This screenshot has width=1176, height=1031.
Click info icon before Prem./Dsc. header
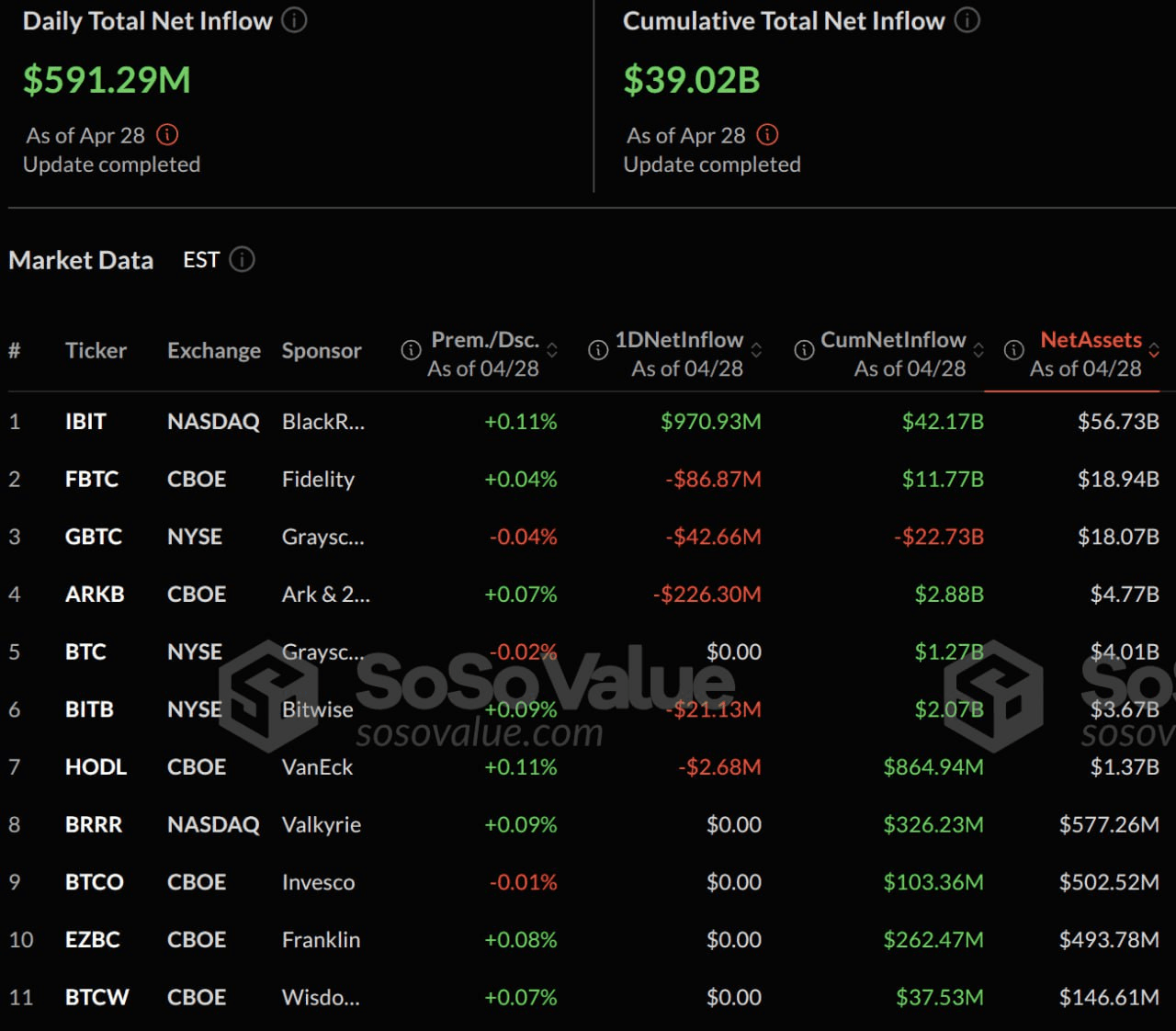(411, 350)
